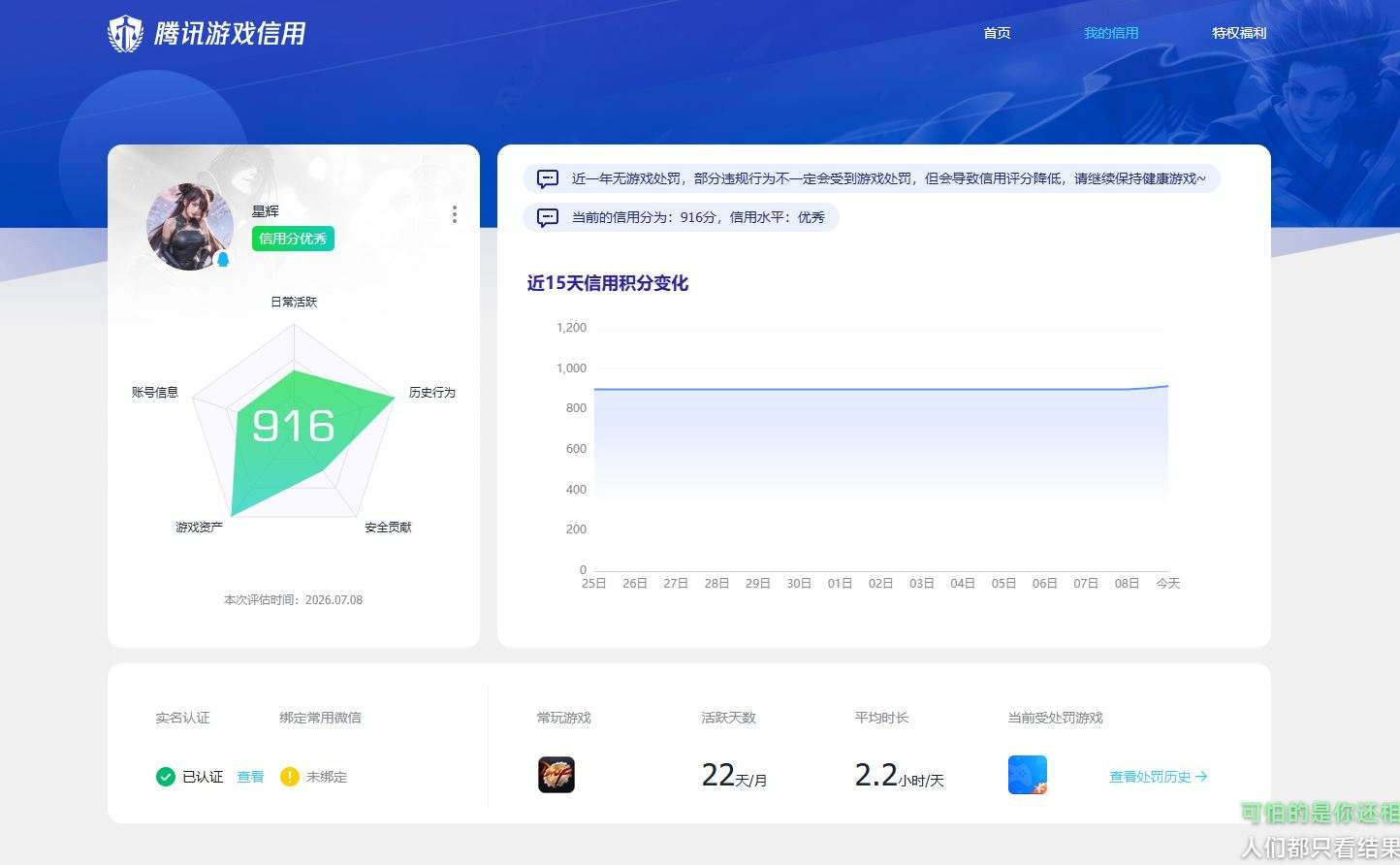Click the green check icon beside 已认证

166,777
